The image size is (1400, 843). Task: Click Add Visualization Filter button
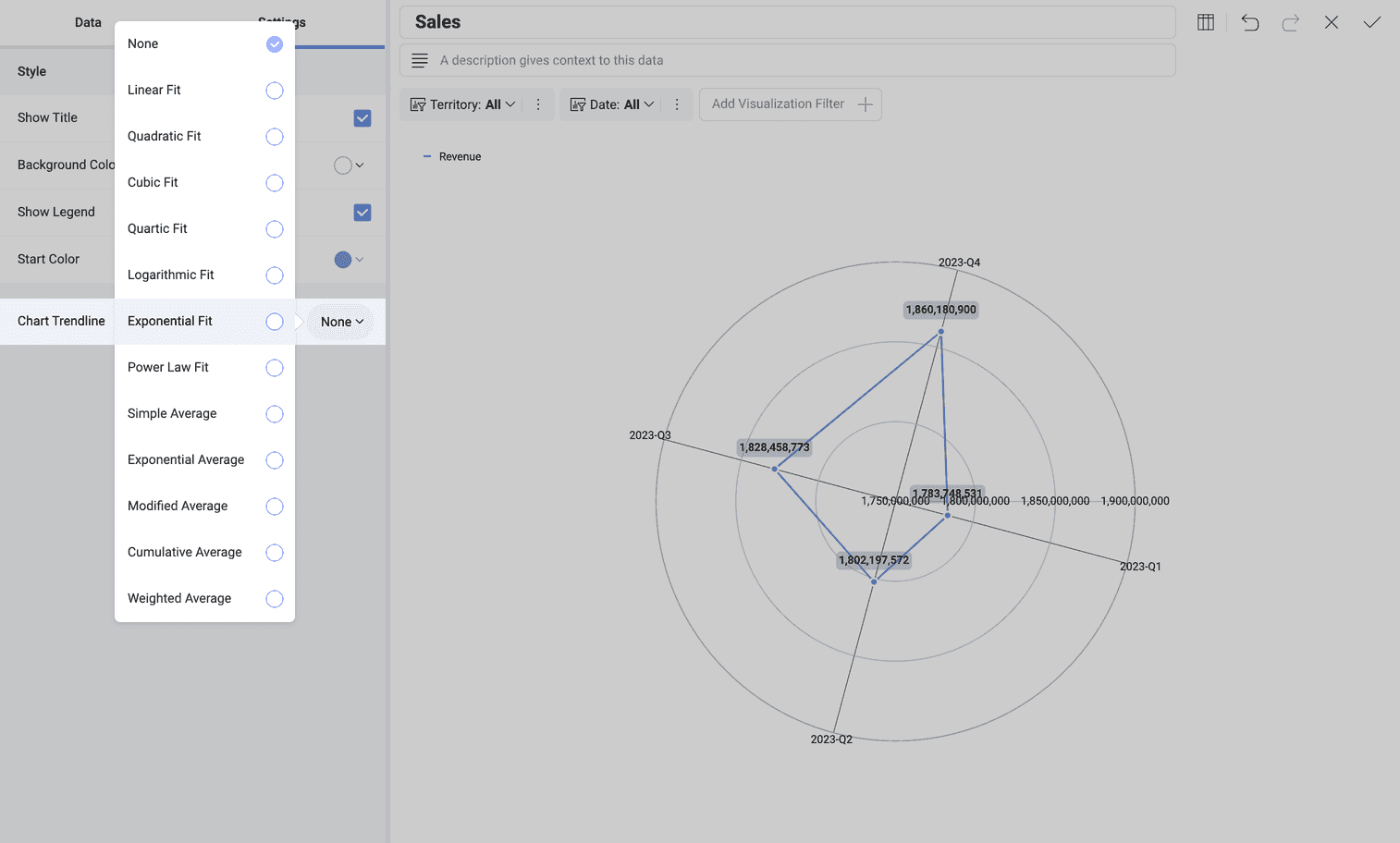791,104
